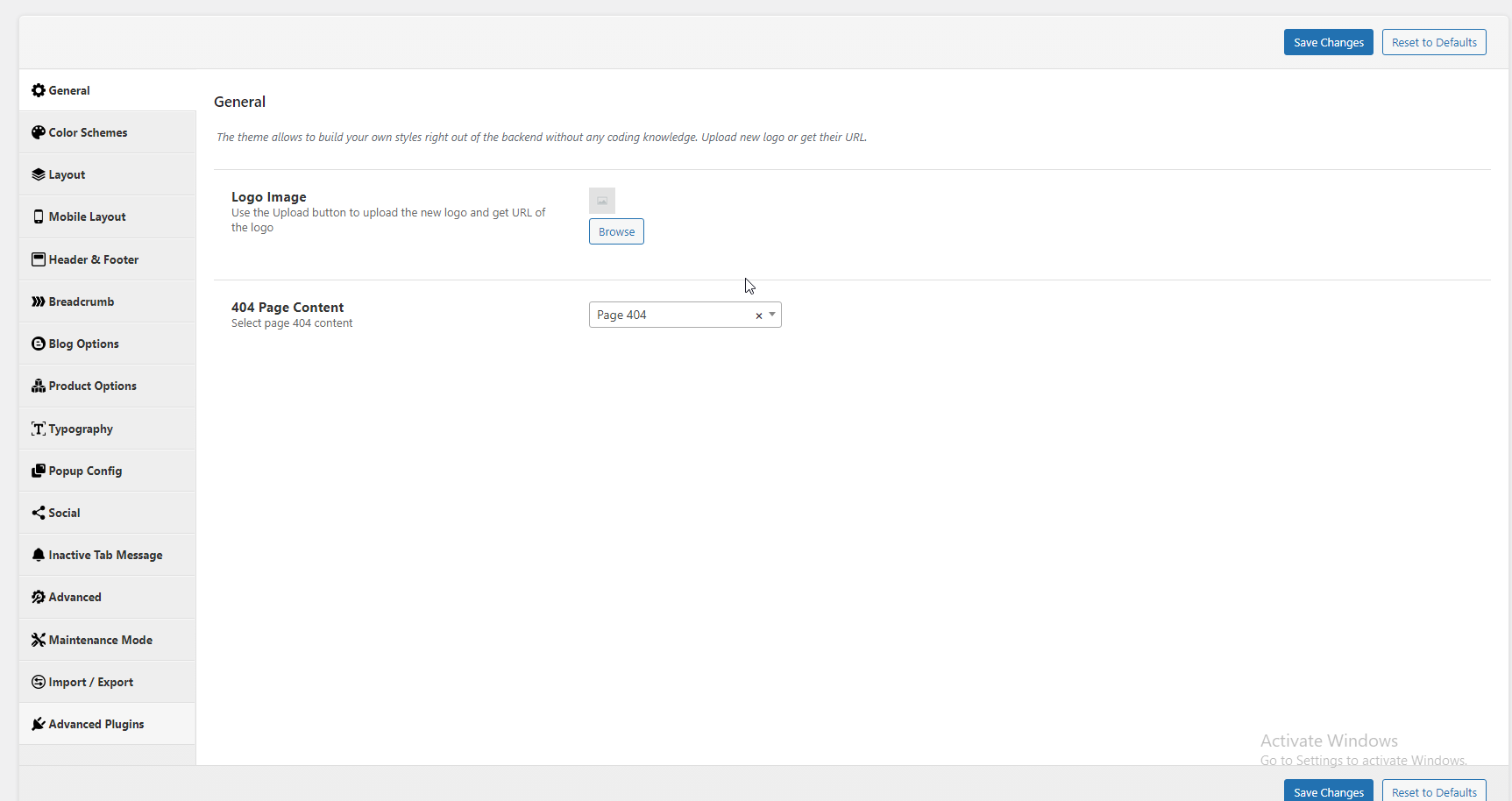Go to the Product Options tab

tap(92, 386)
